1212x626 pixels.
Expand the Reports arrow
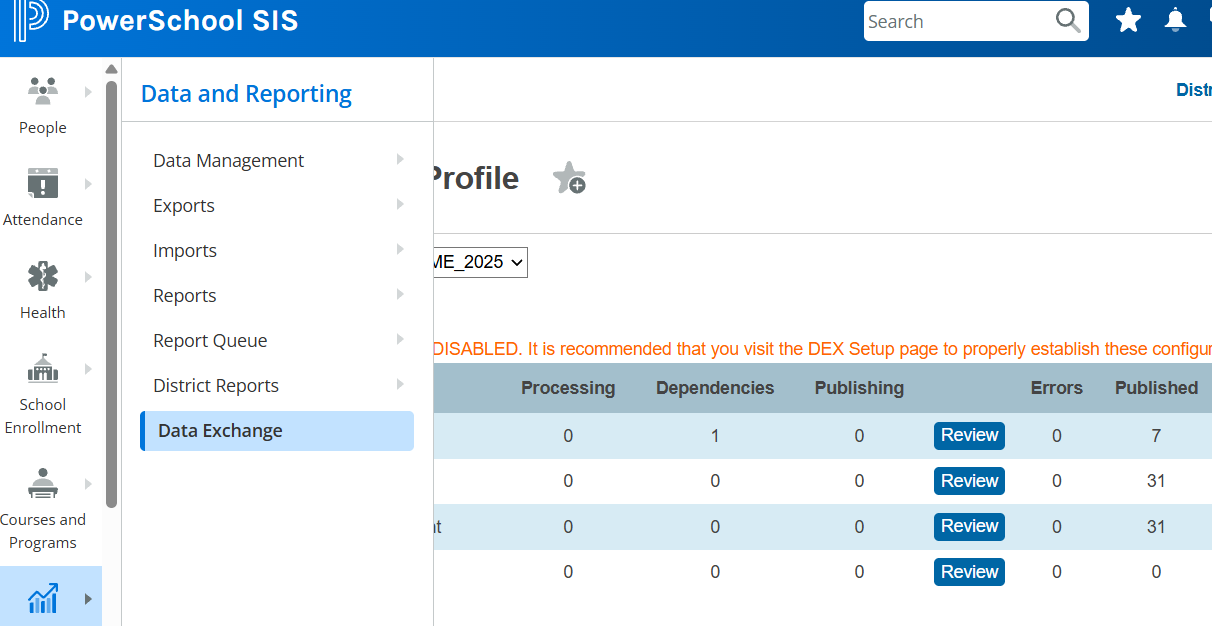pos(400,294)
